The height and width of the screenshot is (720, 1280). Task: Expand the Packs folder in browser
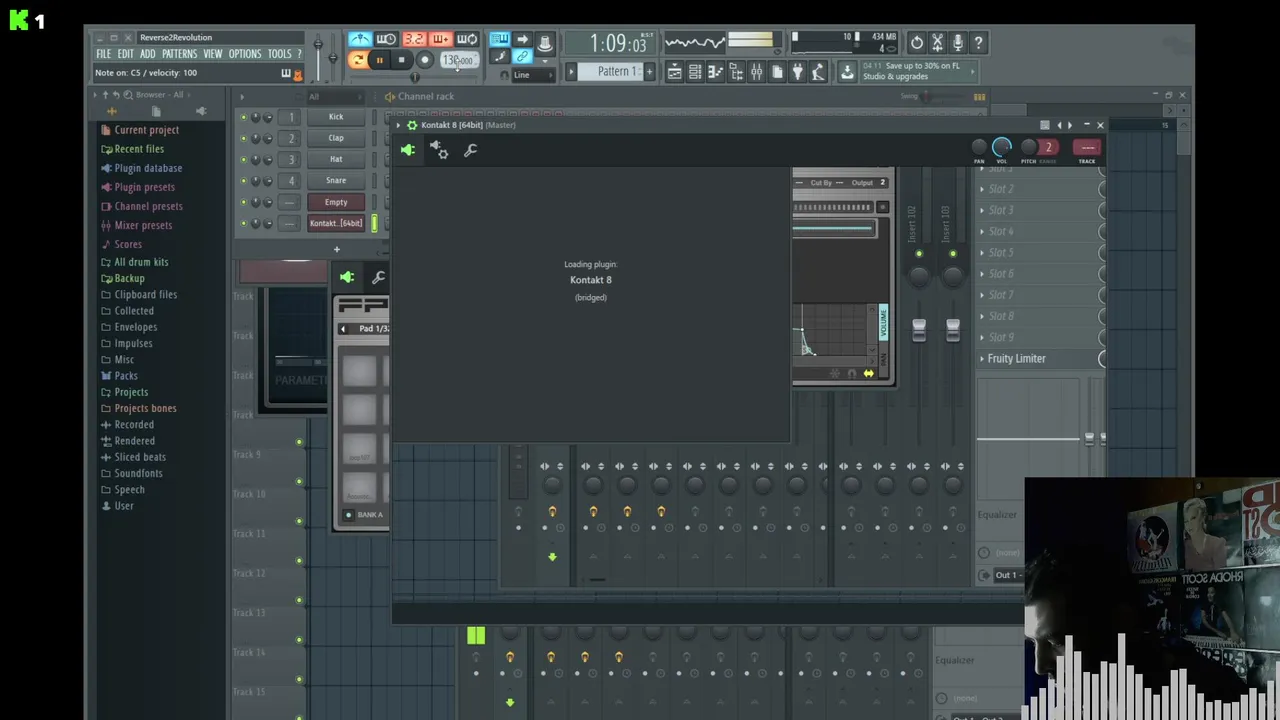pos(126,376)
